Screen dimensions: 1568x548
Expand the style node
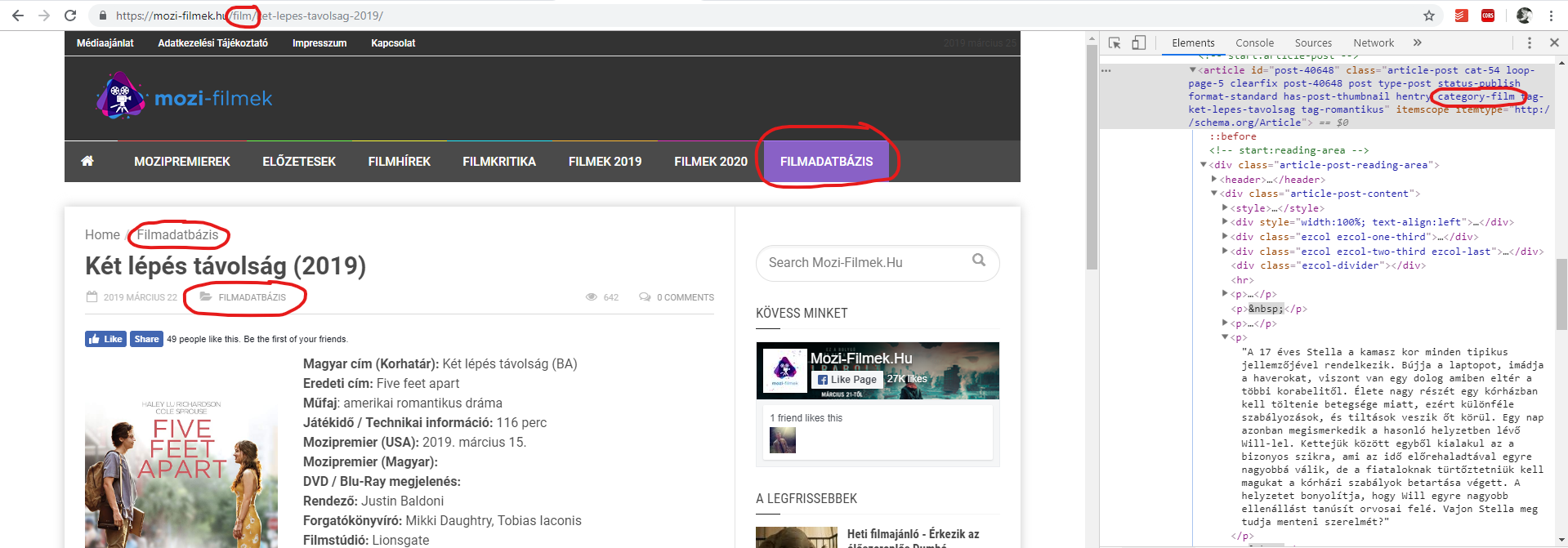(1225, 208)
